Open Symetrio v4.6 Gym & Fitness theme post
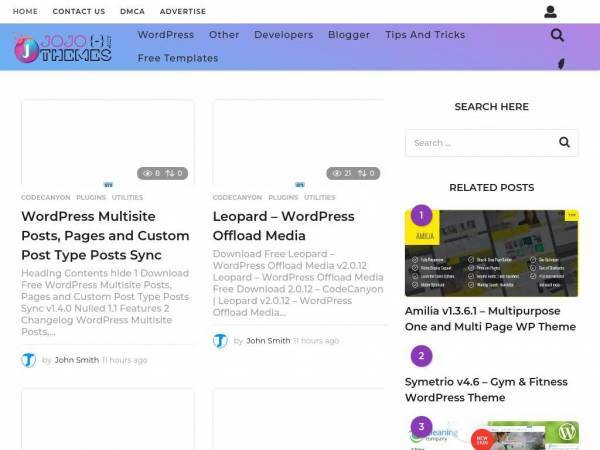The height and width of the screenshot is (450, 600). point(486,390)
